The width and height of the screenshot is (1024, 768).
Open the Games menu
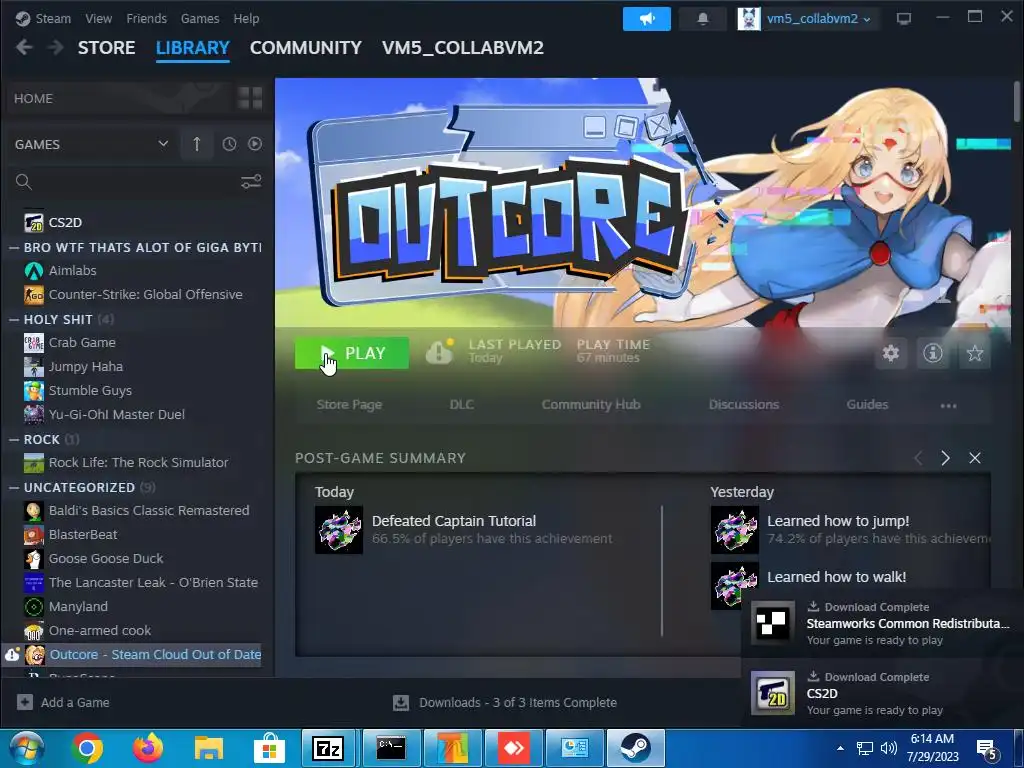tap(200, 18)
